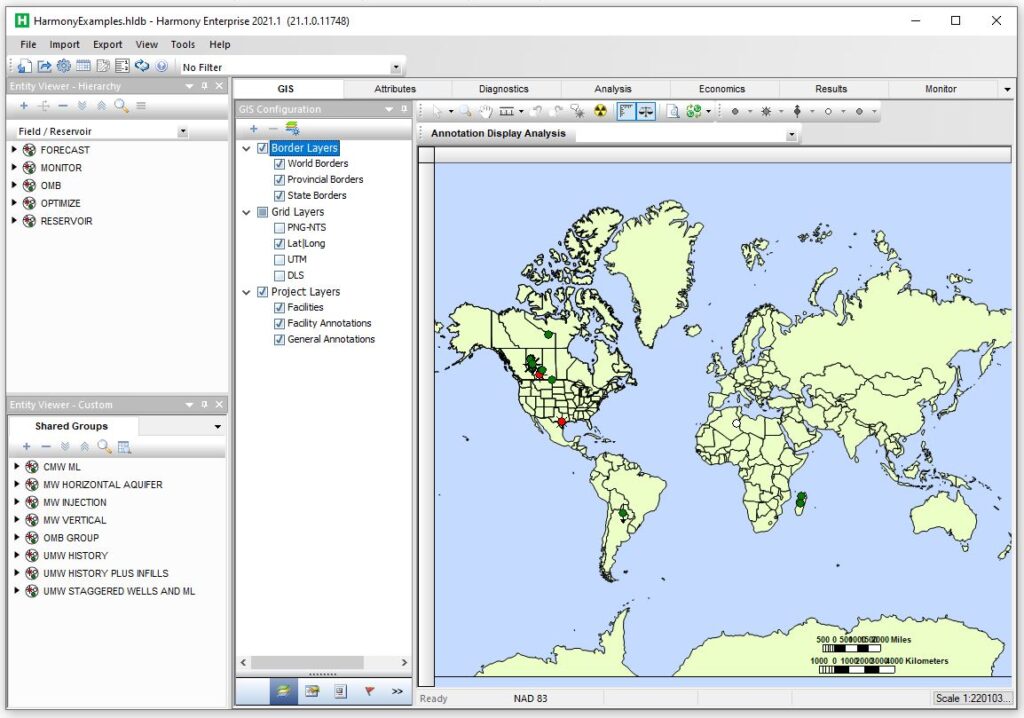Click expand-all double chevron in Hierarchy toolbar
Viewport: 1024px width, 718px height.
[x=82, y=106]
